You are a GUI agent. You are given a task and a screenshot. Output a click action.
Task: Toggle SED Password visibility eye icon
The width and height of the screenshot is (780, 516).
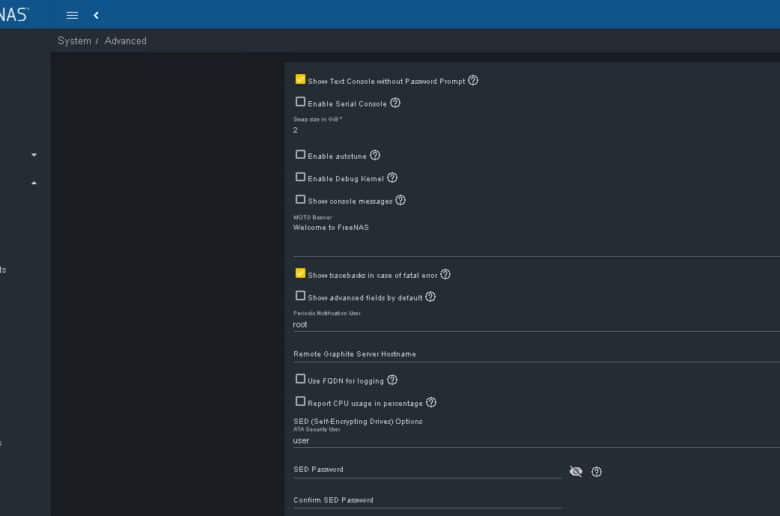pyautogui.click(x=576, y=471)
